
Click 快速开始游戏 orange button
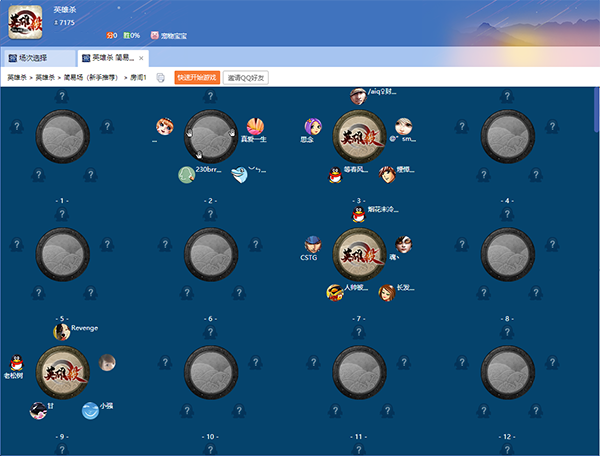(197, 78)
